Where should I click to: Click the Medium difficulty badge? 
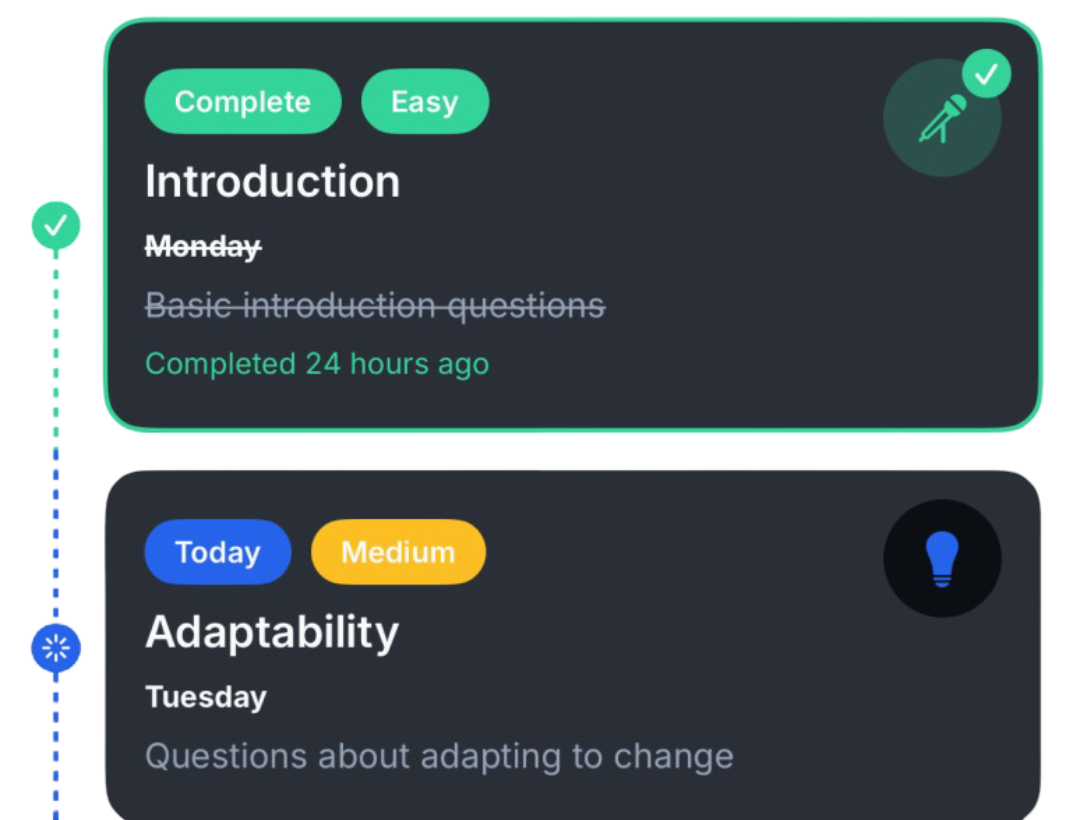(x=398, y=552)
